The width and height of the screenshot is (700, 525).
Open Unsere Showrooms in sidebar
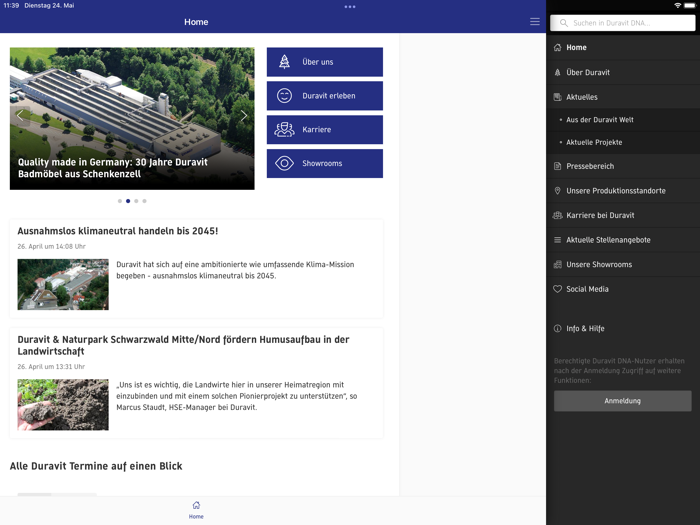[623, 264]
